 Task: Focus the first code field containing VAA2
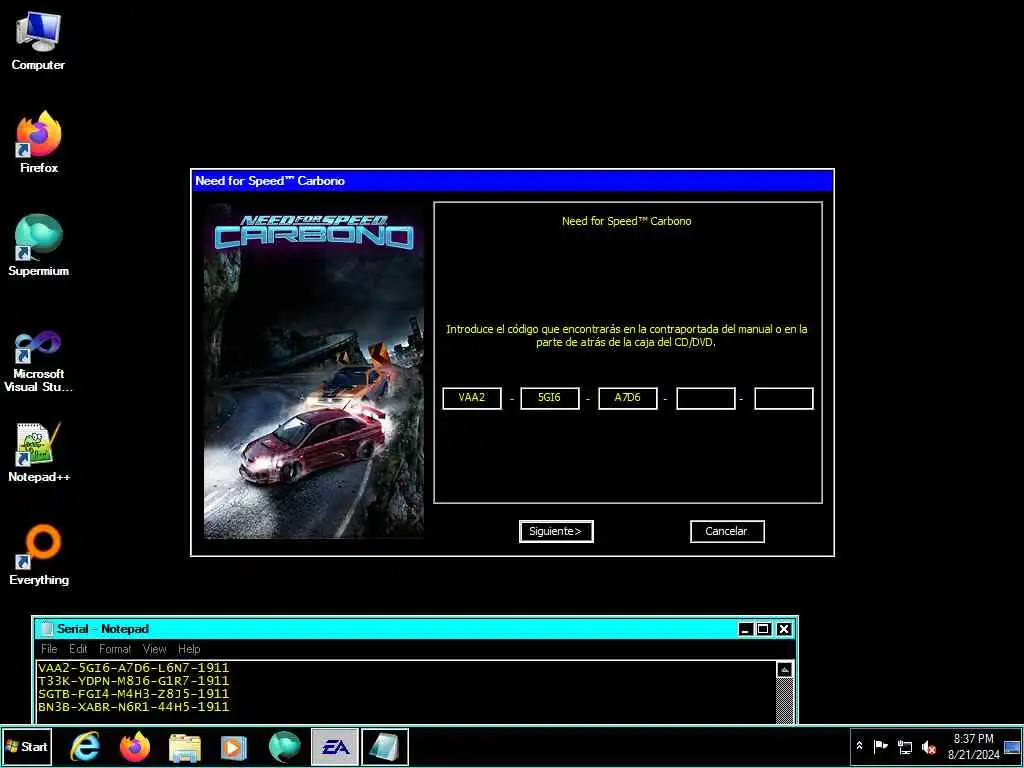(x=472, y=398)
